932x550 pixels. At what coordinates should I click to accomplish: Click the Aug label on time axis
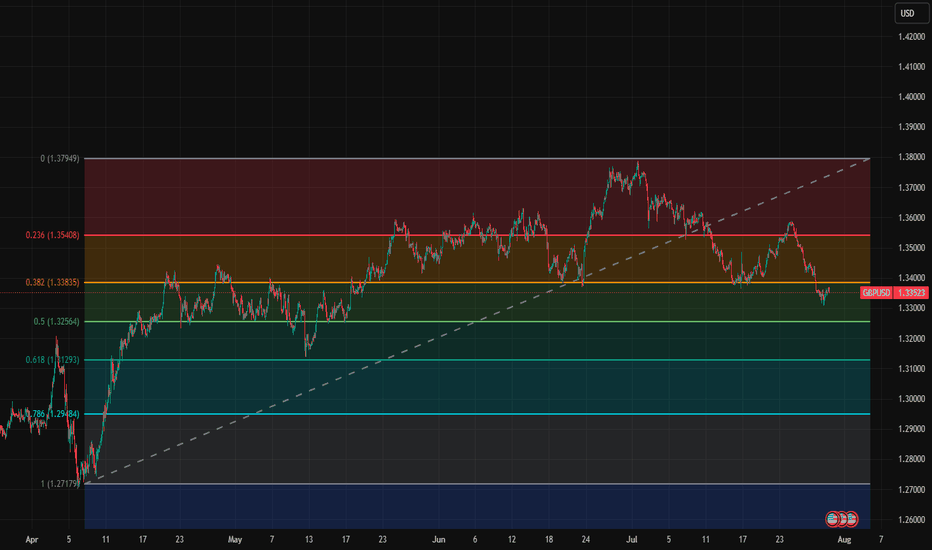coord(844,540)
